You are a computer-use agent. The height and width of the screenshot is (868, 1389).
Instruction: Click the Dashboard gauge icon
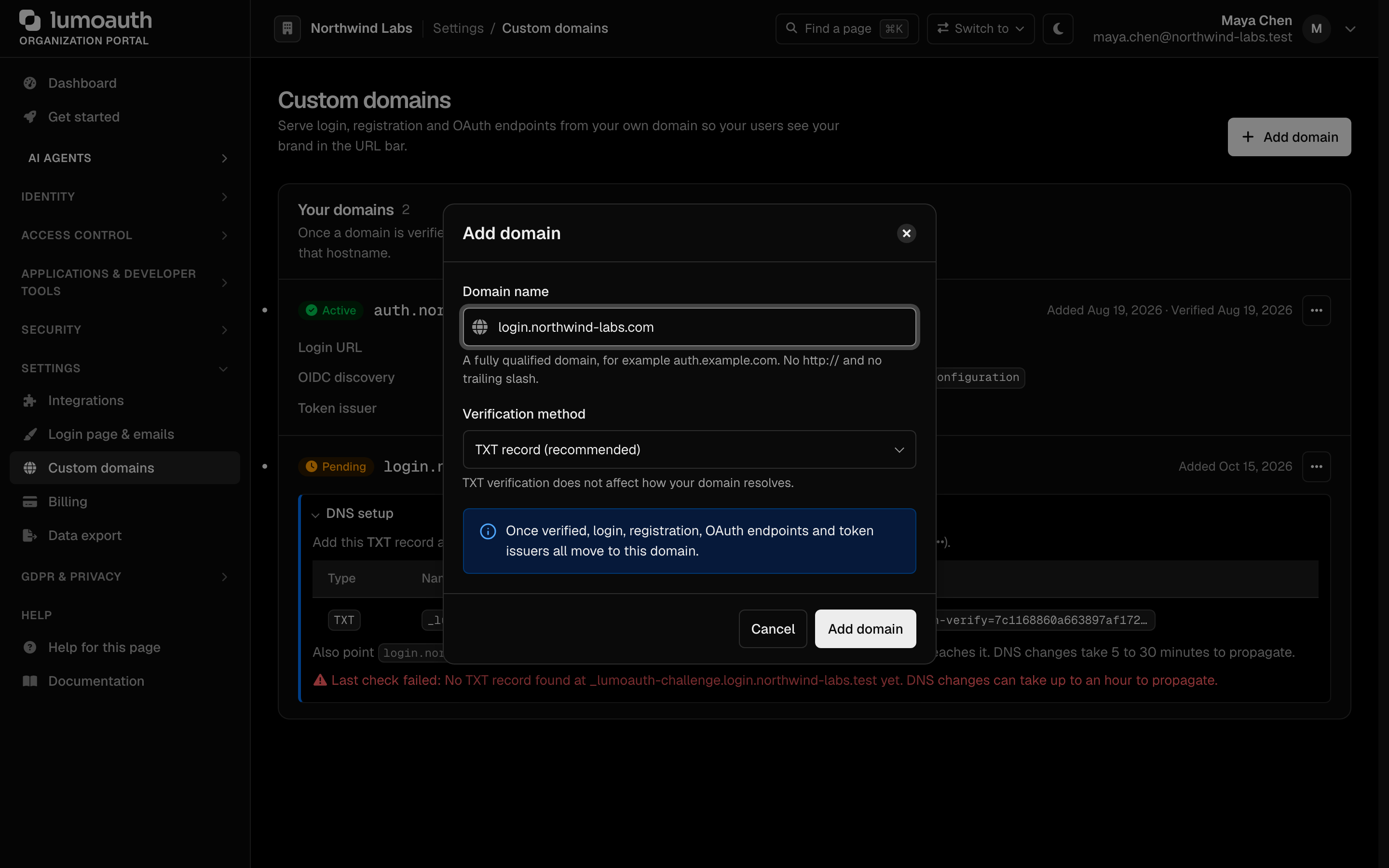pyautogui.click(x=30, y=83)
